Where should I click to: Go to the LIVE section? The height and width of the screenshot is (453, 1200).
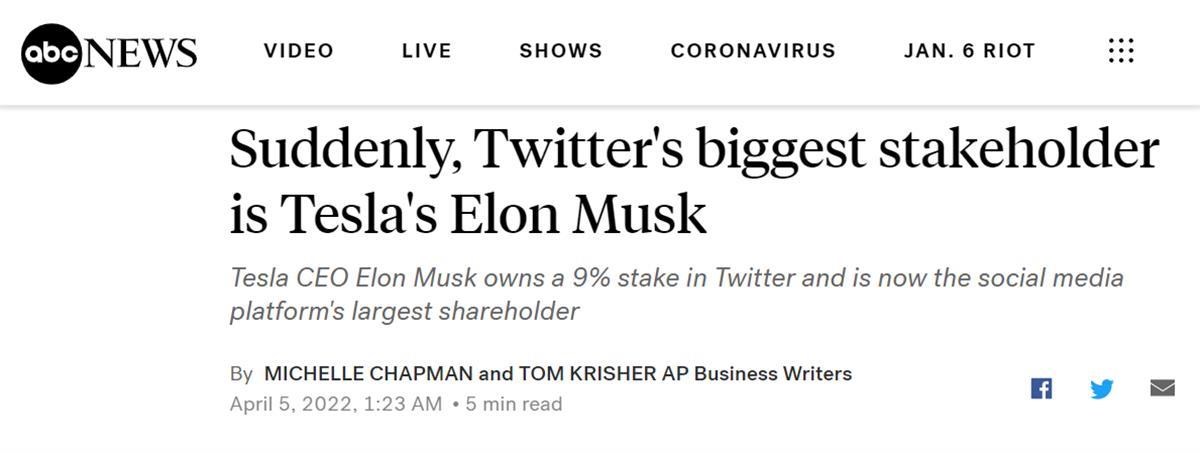click(x=427, y=51)
